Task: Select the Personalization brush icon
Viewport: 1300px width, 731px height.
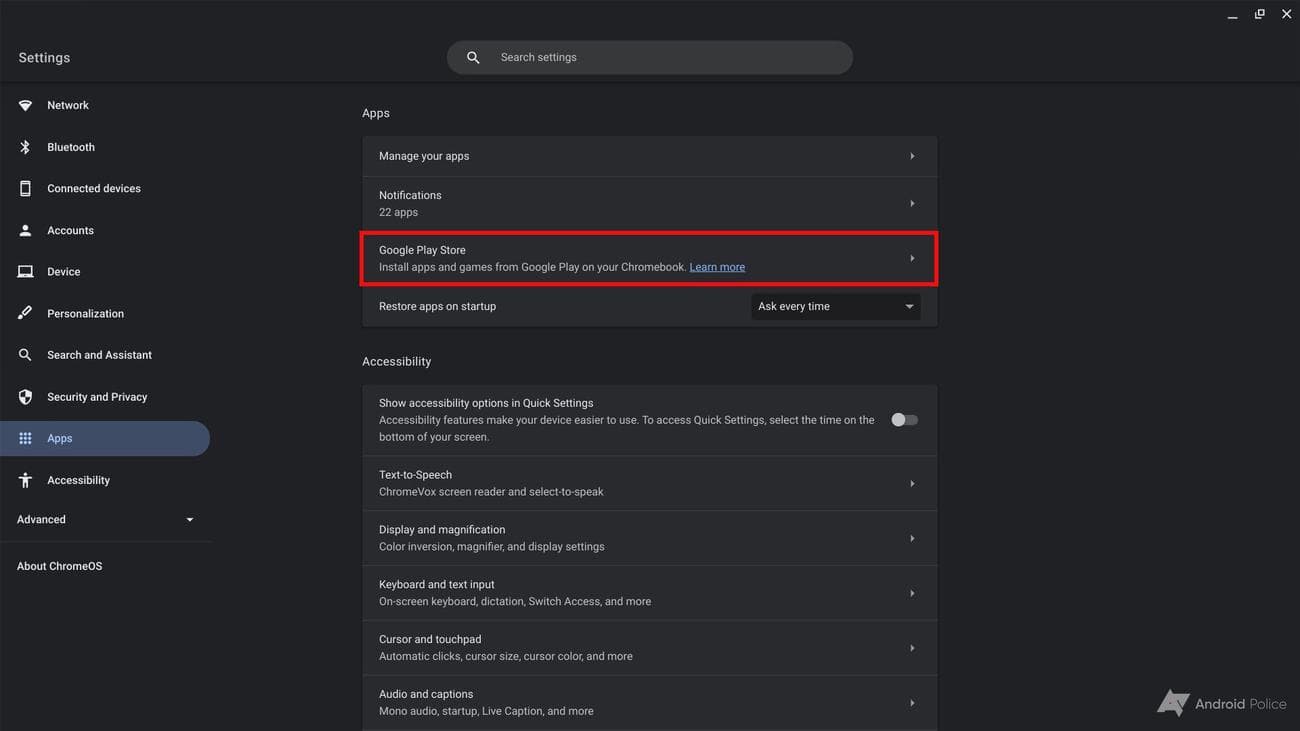Action: pos(25,313)
